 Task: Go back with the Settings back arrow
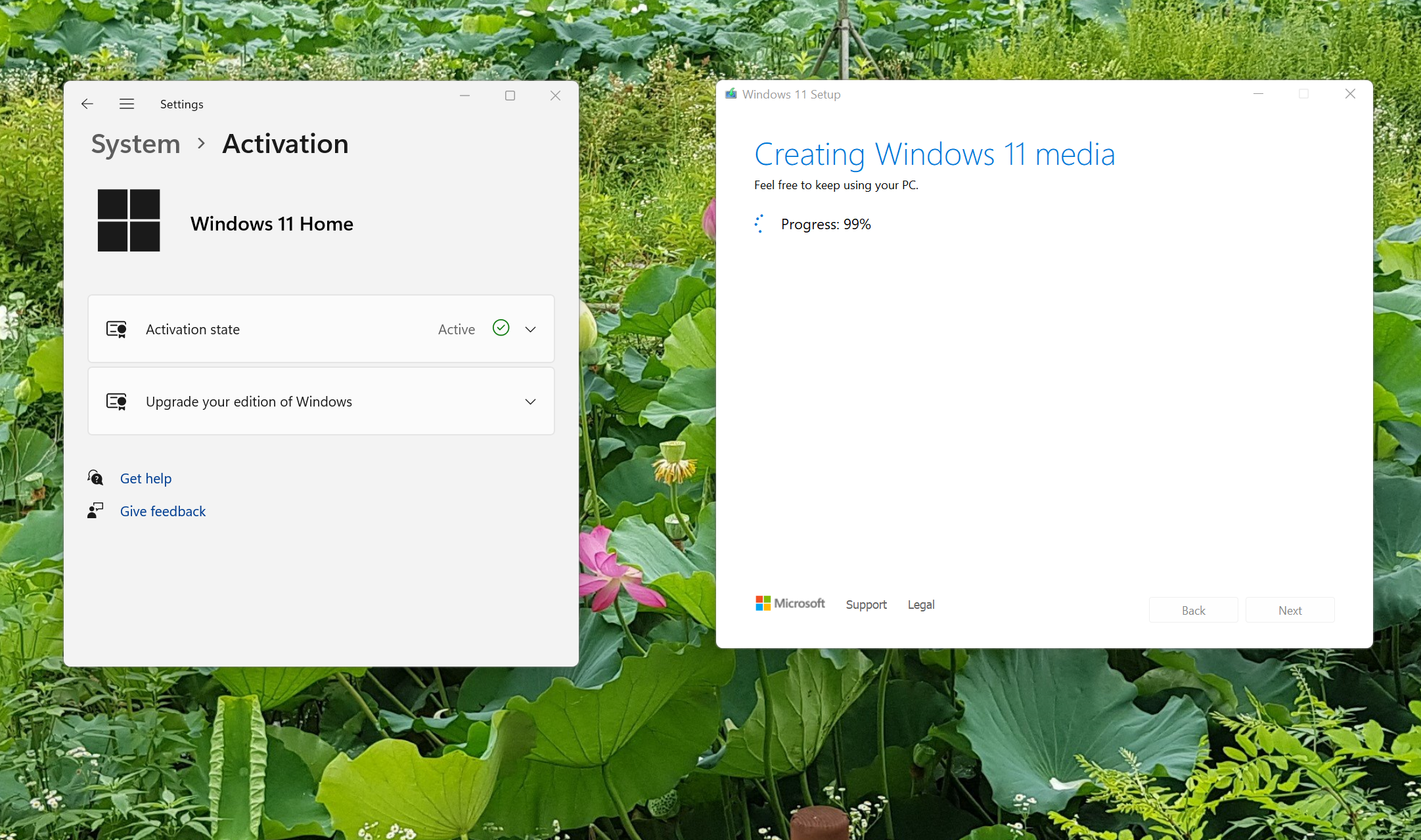(x=87, y=104)
